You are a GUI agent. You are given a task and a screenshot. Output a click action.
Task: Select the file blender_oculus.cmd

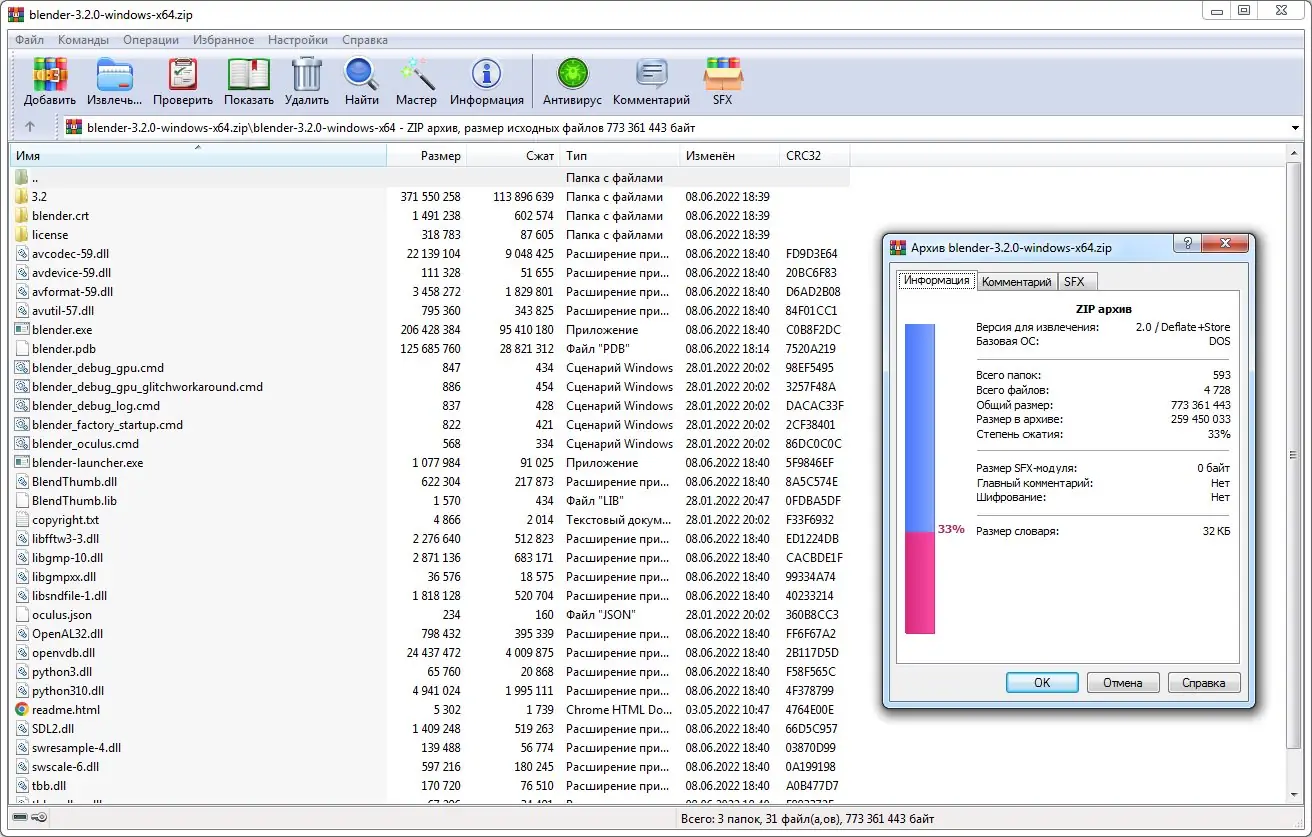85,444
